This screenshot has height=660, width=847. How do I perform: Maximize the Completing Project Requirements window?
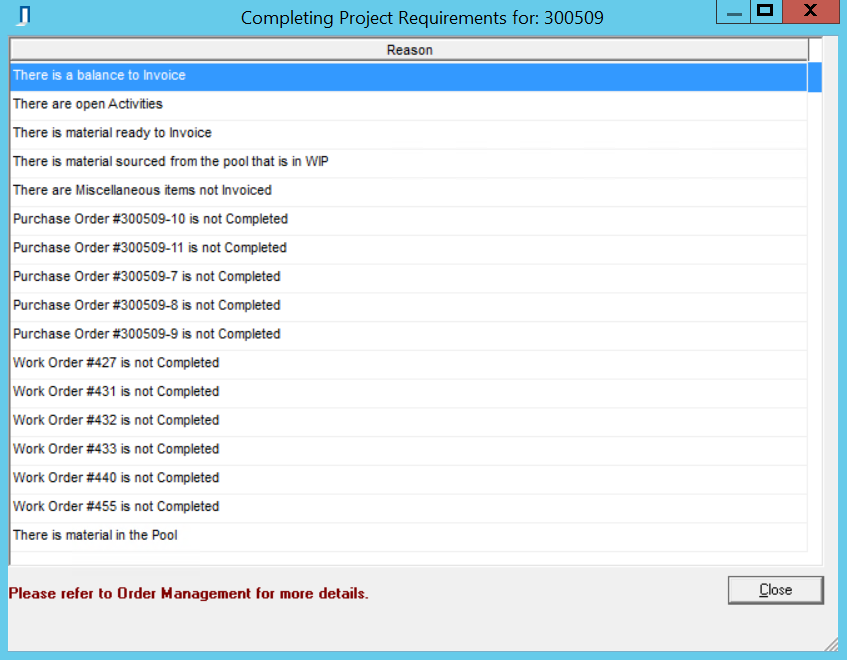tap(765, 12)
